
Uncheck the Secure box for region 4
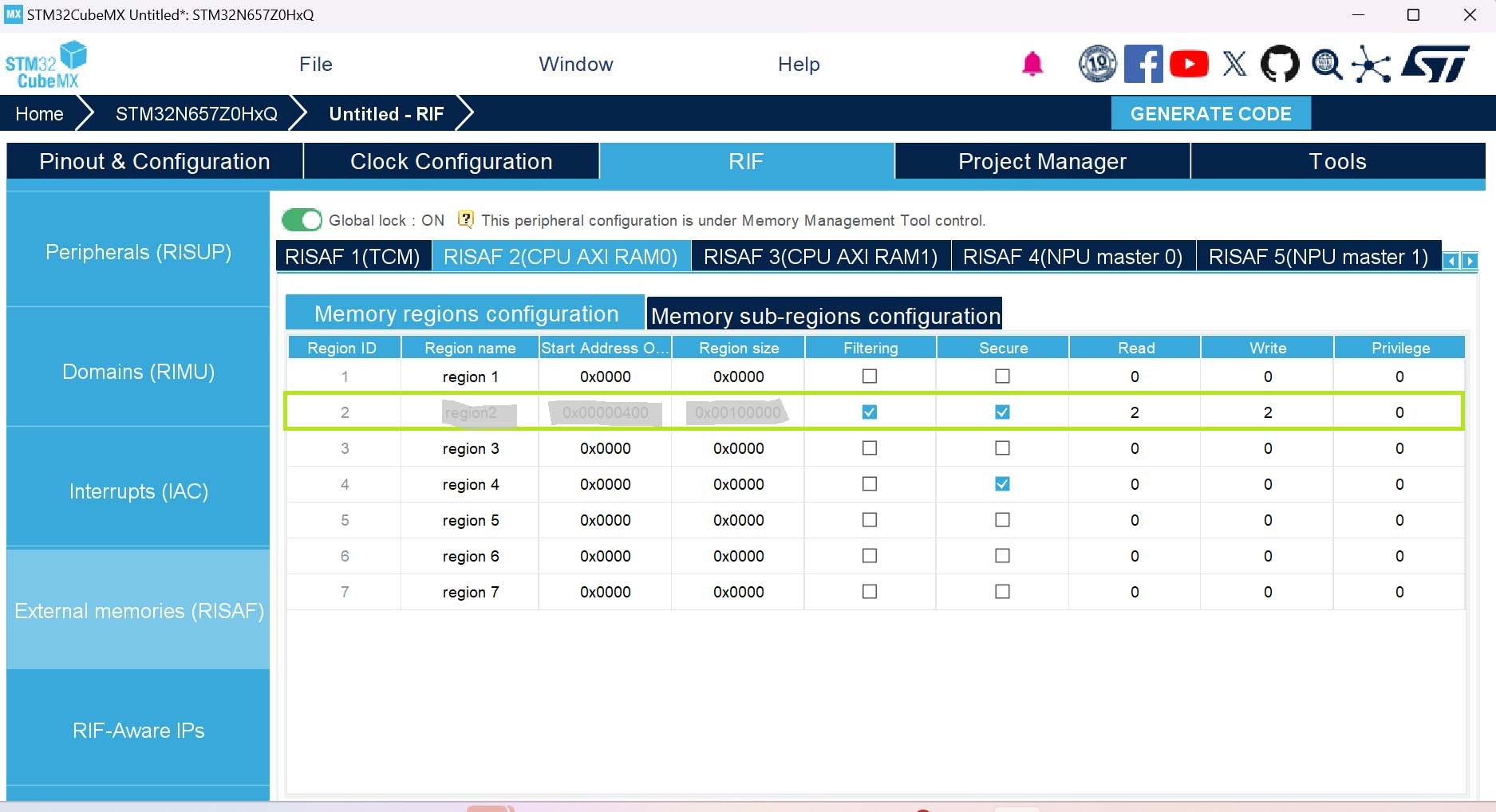click(1003, 484)
